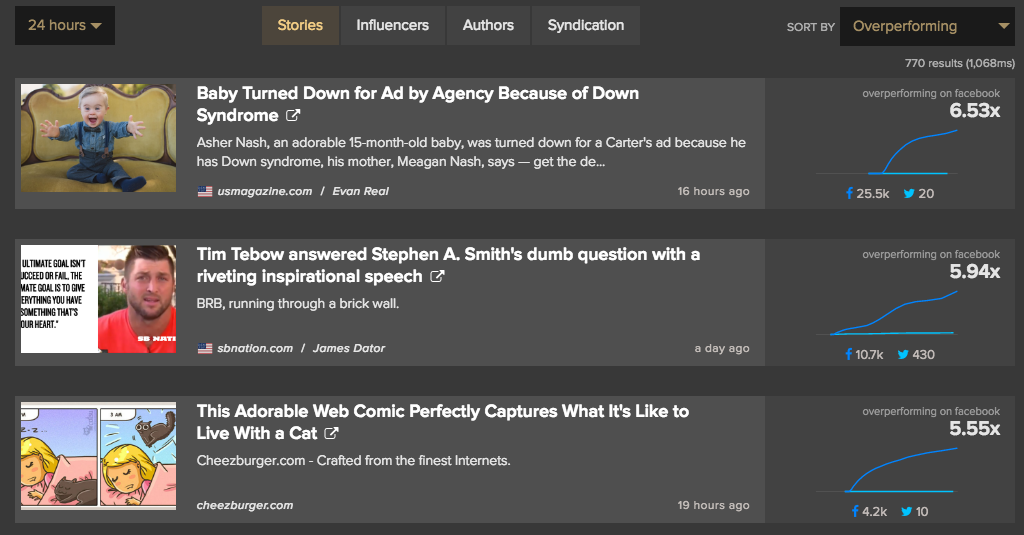Click Facebook icon showing 25.5k shares
Viewport: 1024px width, 535px height.
851,193
